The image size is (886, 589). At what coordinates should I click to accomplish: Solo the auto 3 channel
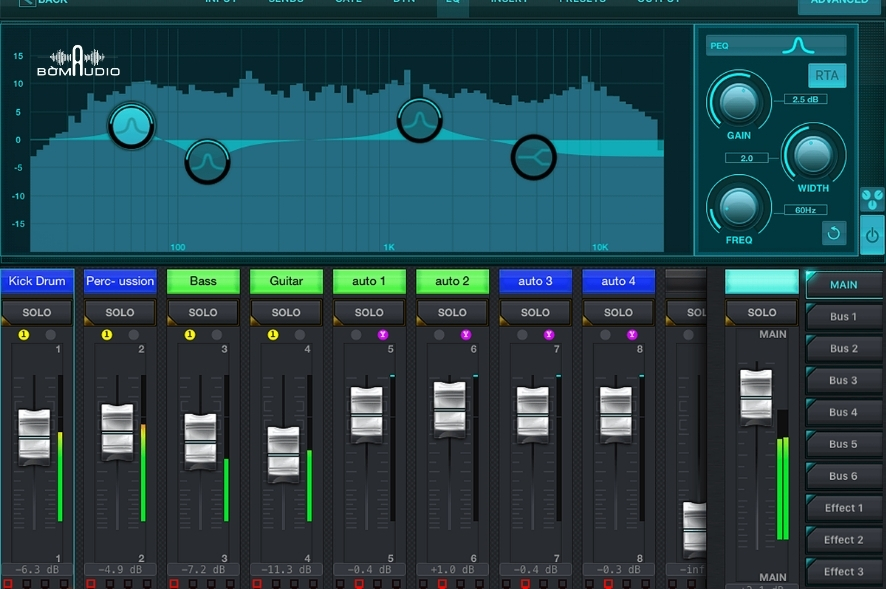tap(535, 313)
